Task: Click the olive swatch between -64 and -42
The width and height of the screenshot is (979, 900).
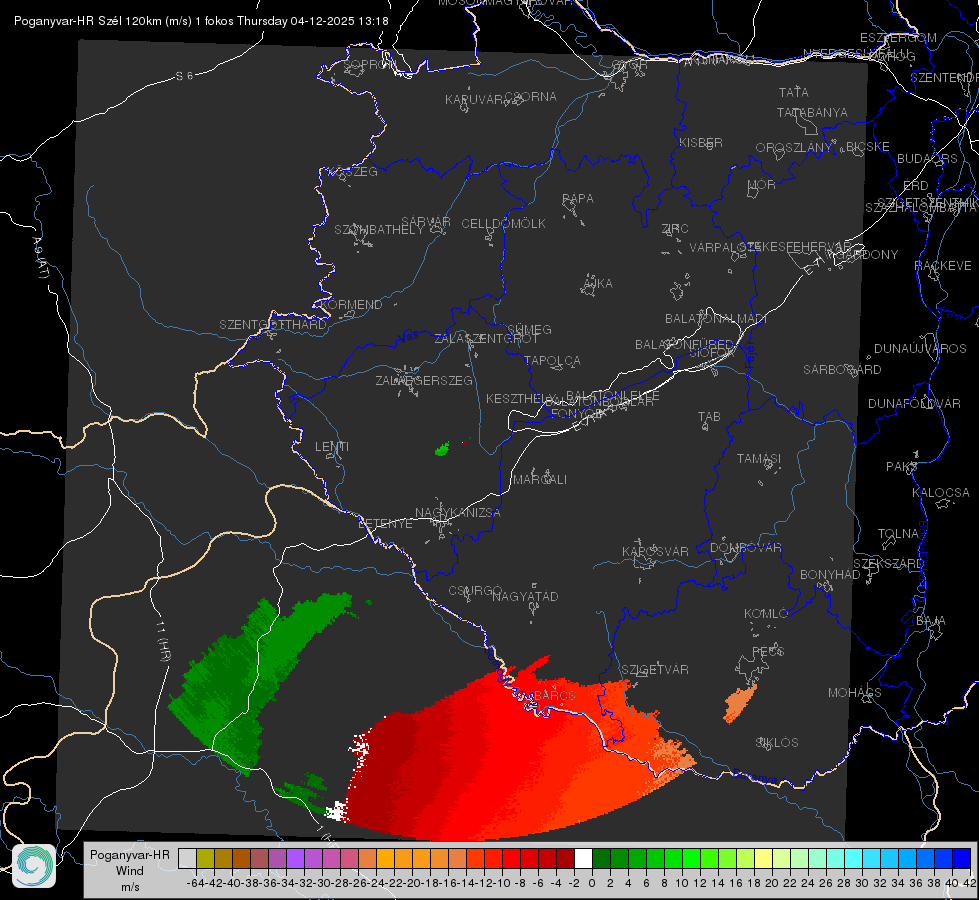Action: click(x=205, y=858)
